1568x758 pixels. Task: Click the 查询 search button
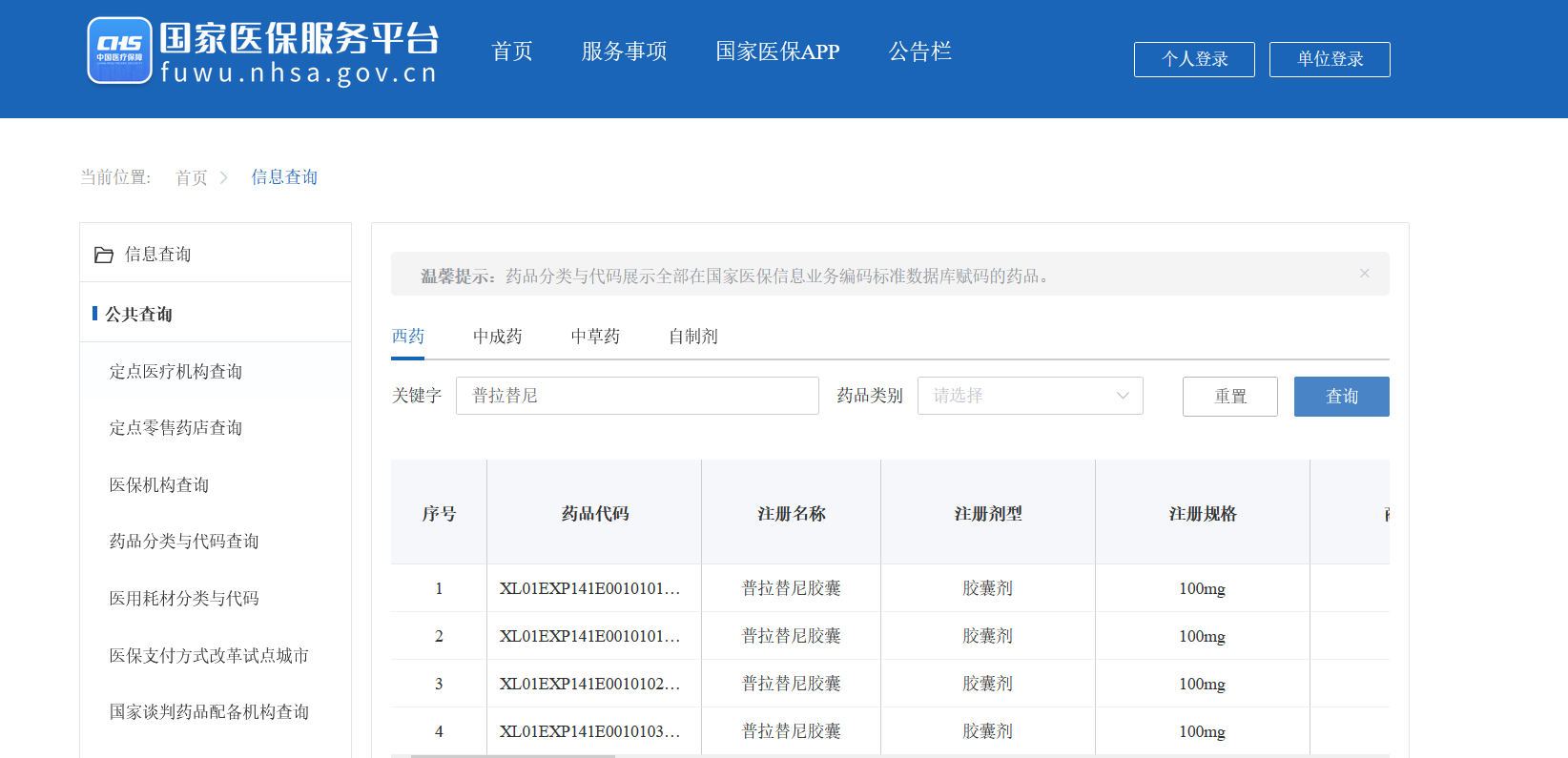click(1340, 397)
